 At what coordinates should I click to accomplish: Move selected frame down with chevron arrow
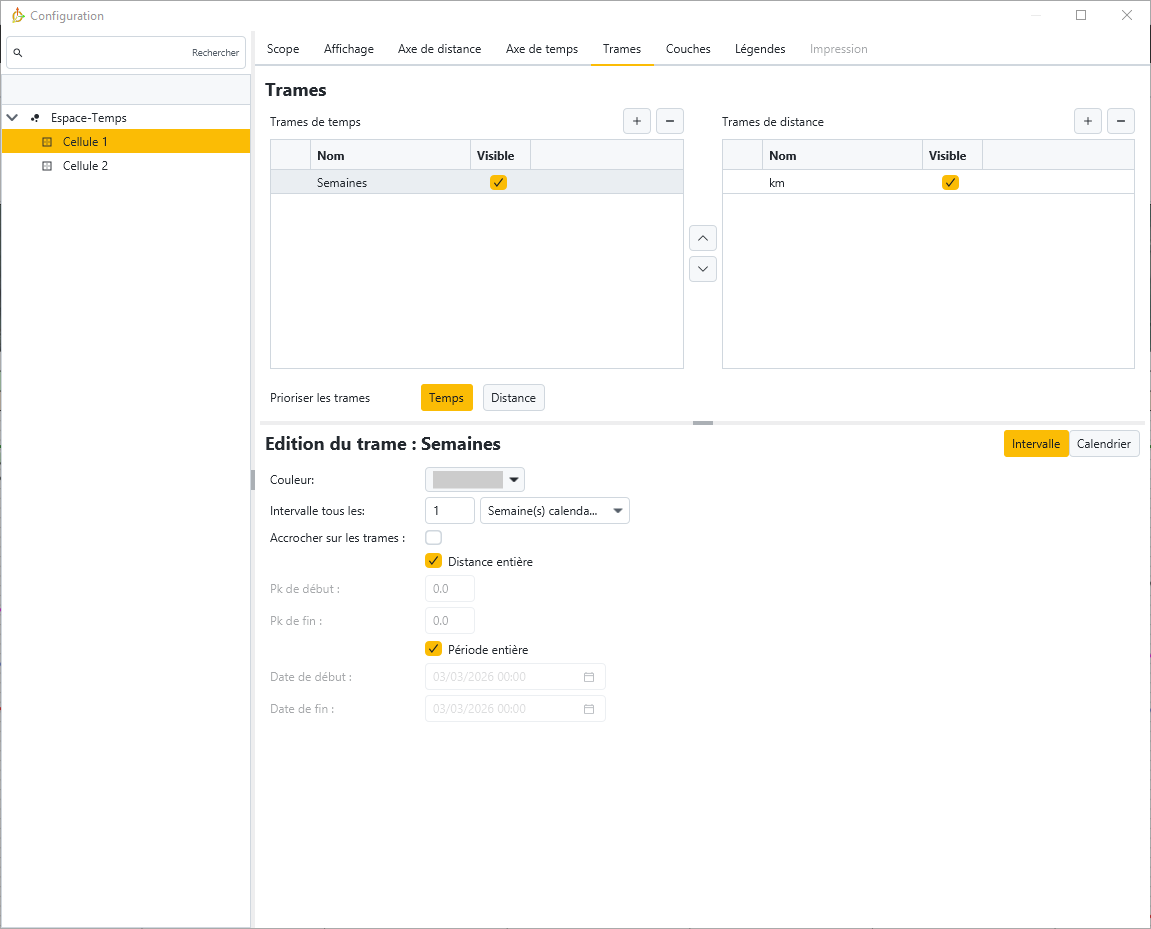click(x=703, y=269)
